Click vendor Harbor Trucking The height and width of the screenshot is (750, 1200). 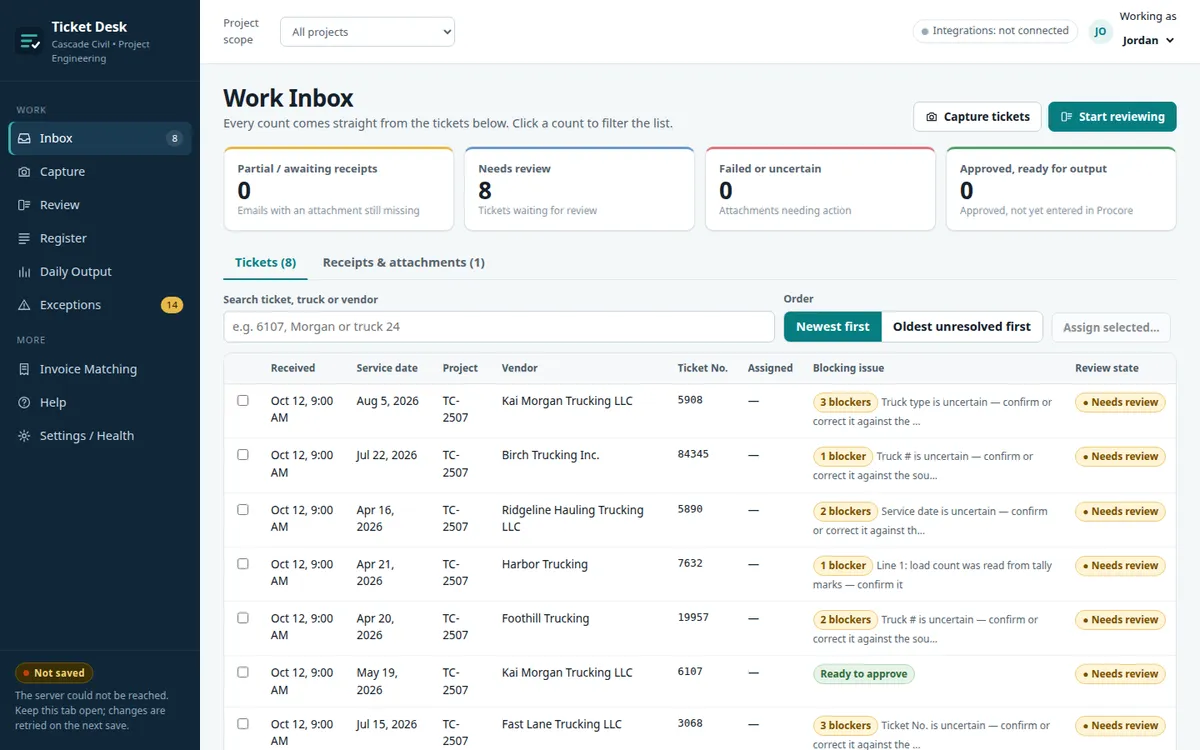click(545, 564)
